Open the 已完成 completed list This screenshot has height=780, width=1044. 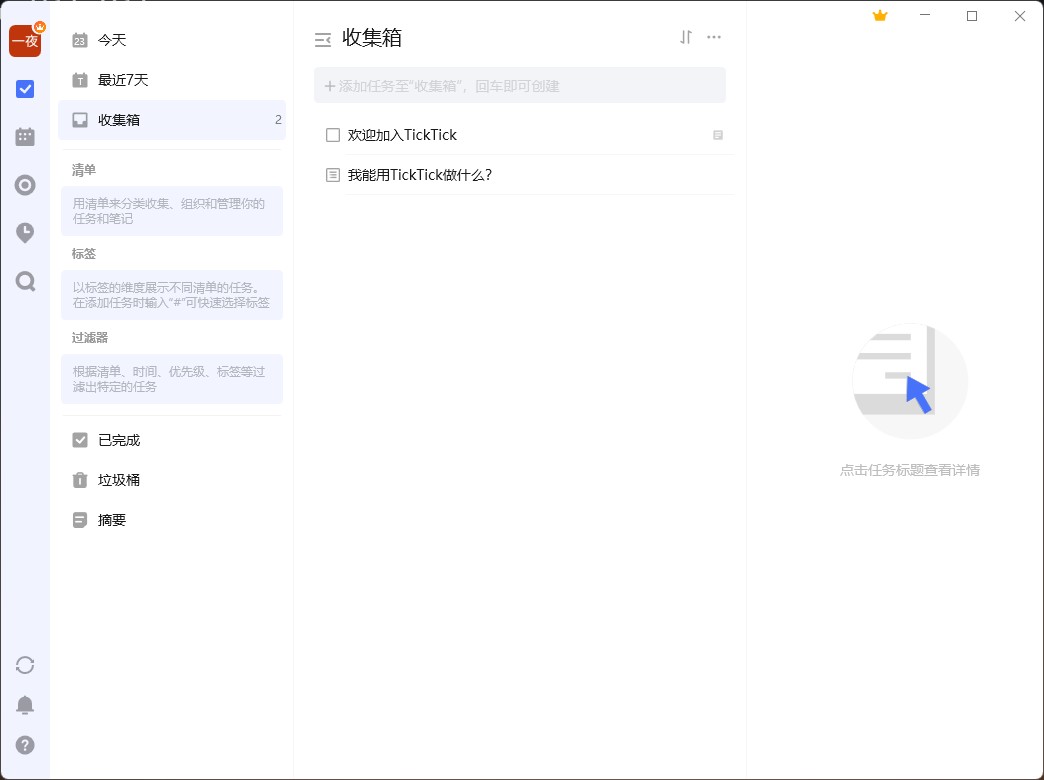172,440
